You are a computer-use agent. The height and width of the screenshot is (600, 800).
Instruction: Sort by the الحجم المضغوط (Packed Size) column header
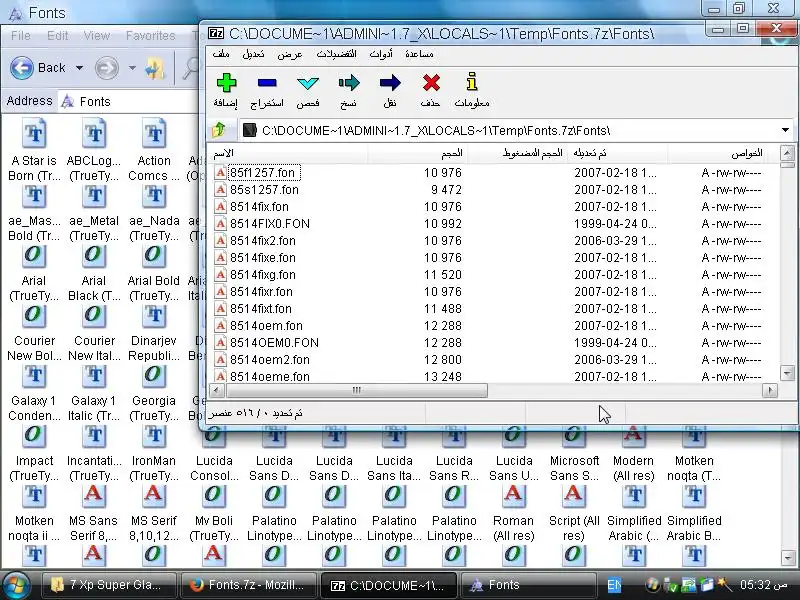click(x=517, y=153)
